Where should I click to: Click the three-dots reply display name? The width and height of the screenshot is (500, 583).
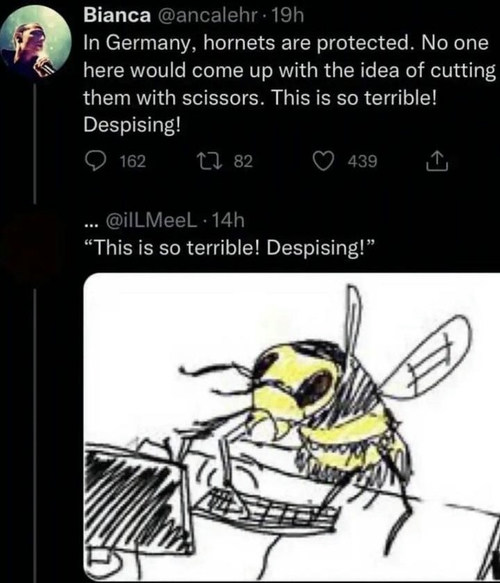click(91, 224)
